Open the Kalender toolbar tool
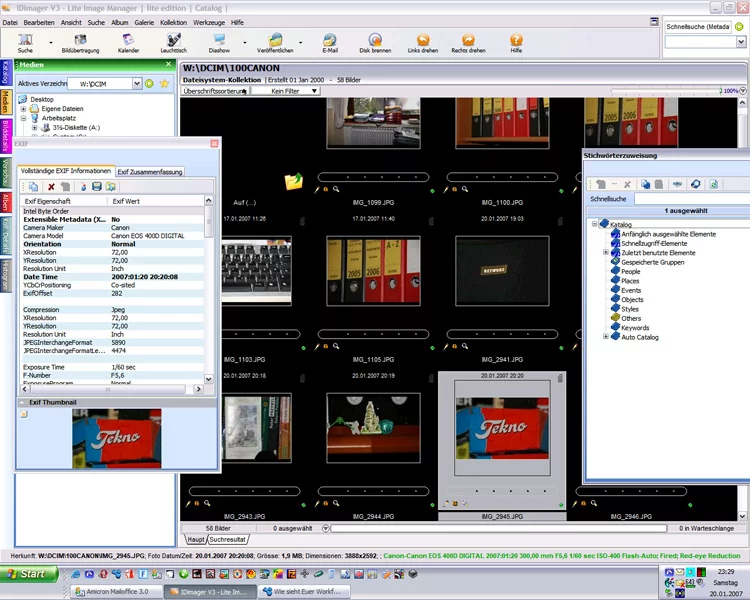750x600 pixels. (128, 43)
